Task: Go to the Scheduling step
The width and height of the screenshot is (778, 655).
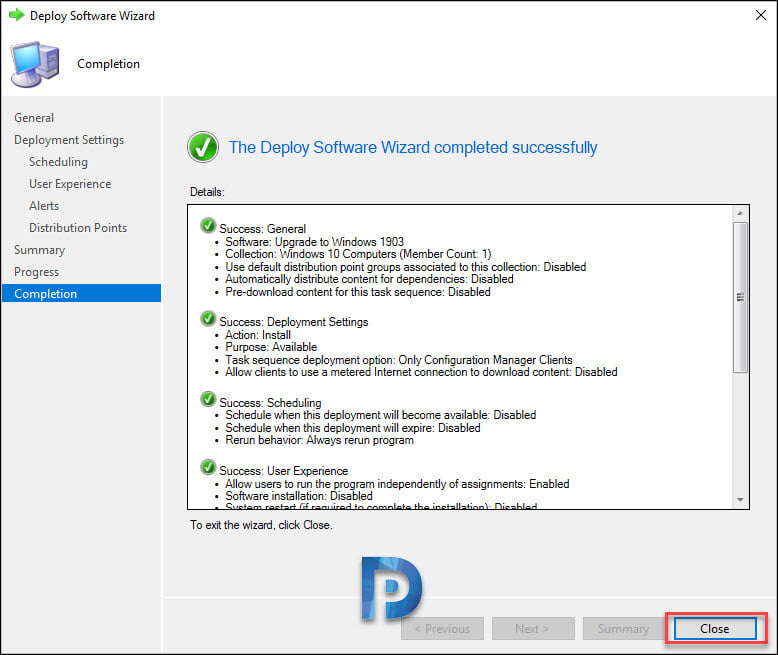Action: (x=58, y=162)
